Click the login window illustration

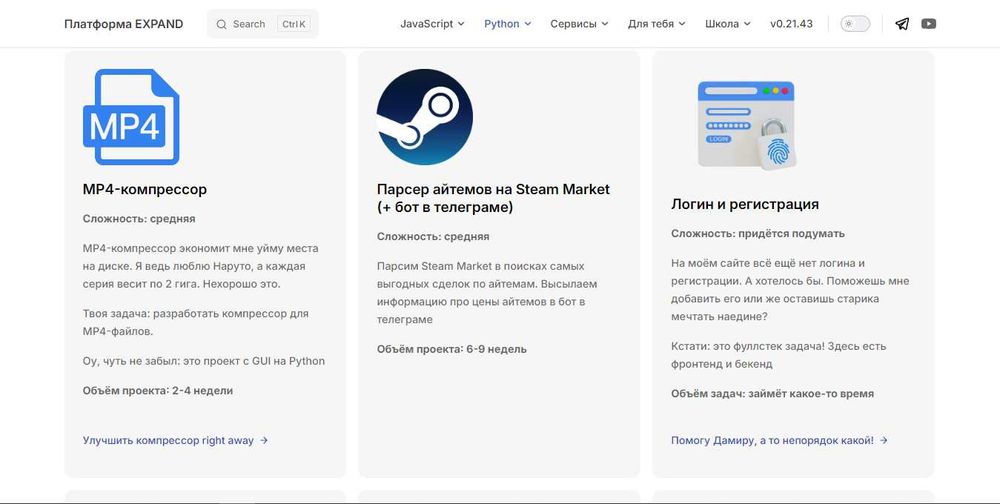pos(746,125)
